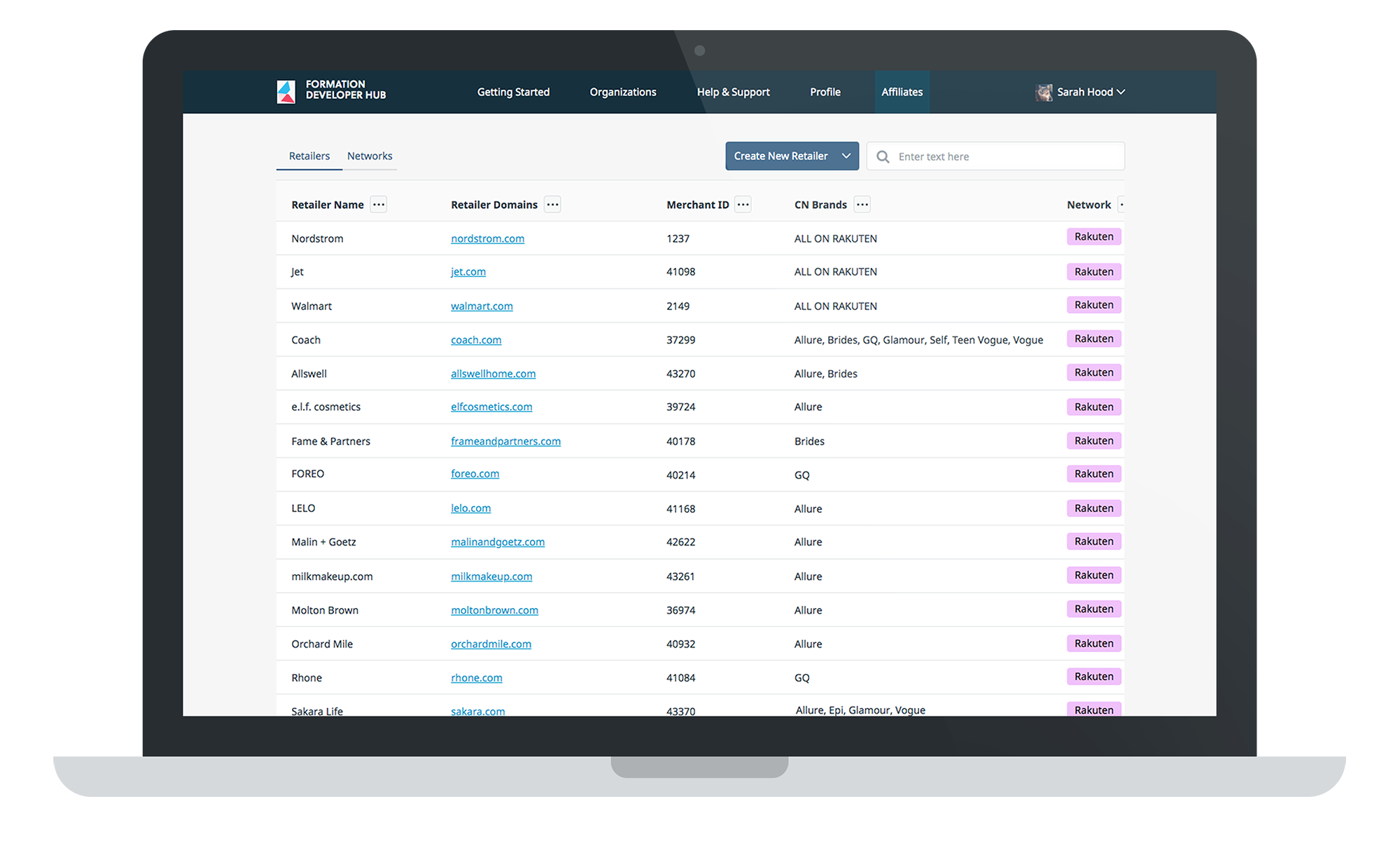The height and width of the screenshot is (848, 1400).
Task: Click the Retailer Name column header
Action: (328, 204)
